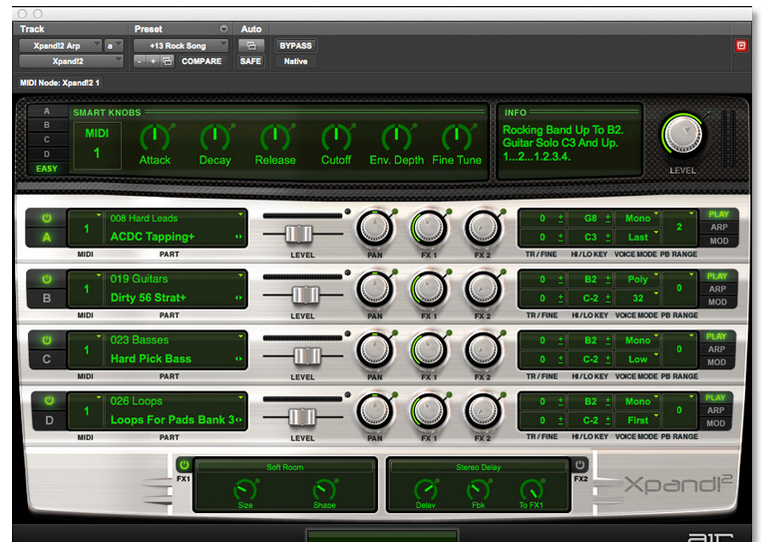Toggle power for part A

tap(47, 218)
